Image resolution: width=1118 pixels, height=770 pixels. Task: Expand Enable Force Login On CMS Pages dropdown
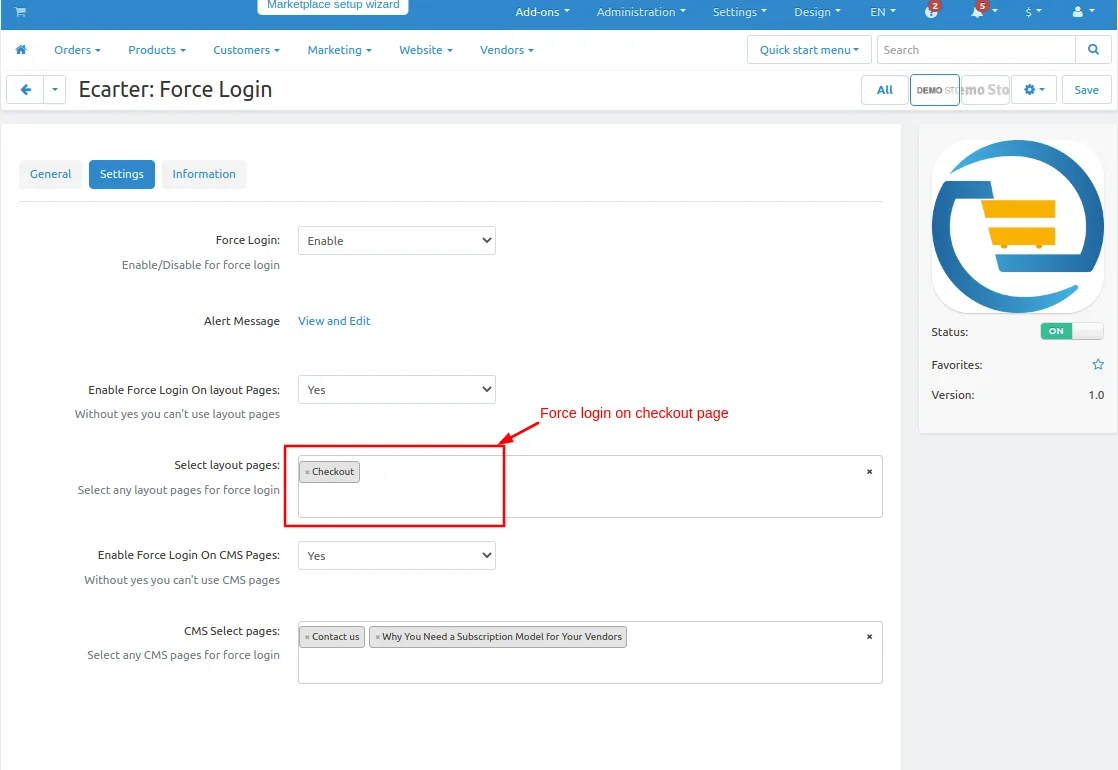(x=396, y=555)
